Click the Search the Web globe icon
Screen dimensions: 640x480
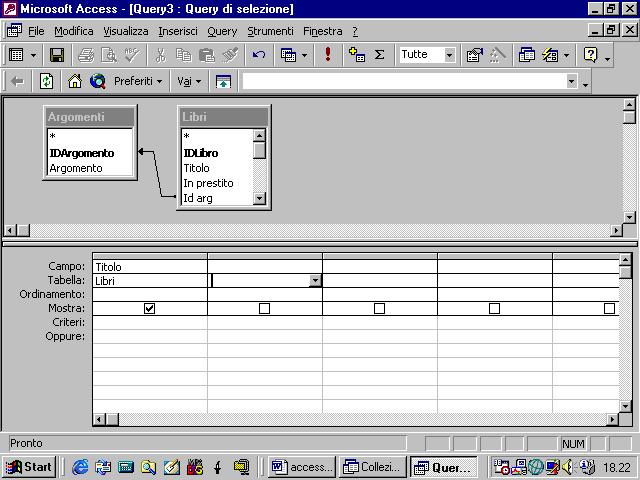[x=98, y=82]
